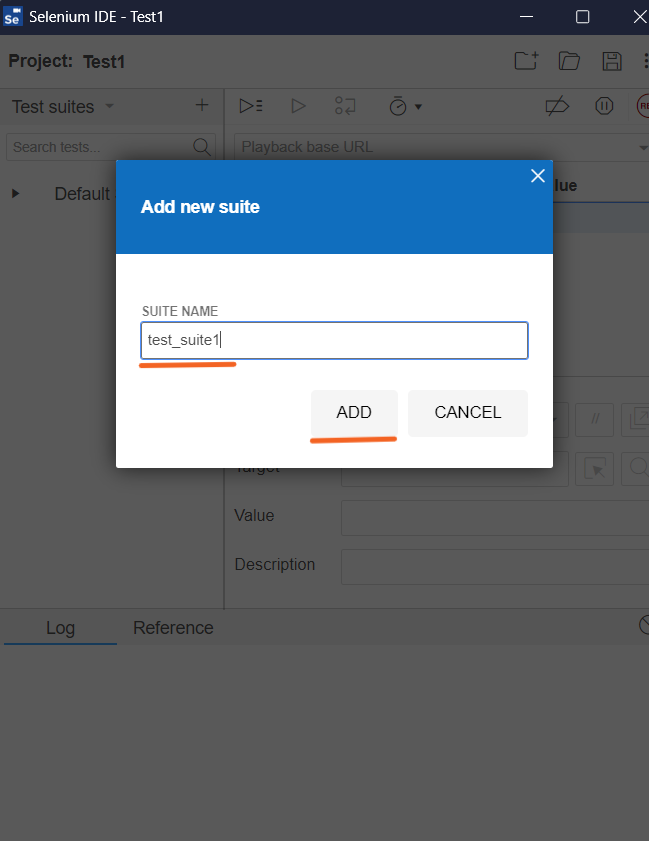Click the Selenium IDE title bar logo

pos(12,17)
